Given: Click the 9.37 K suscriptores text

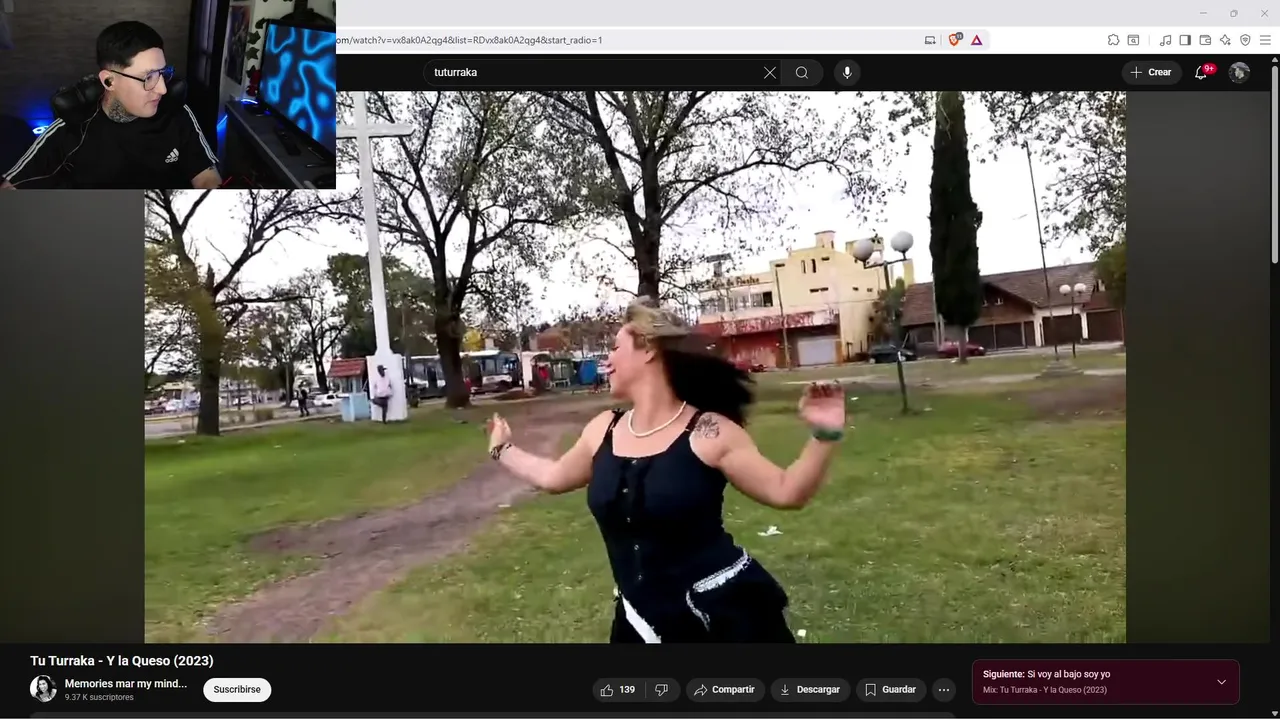Looking at the screenshot, I should coord(99,697).
